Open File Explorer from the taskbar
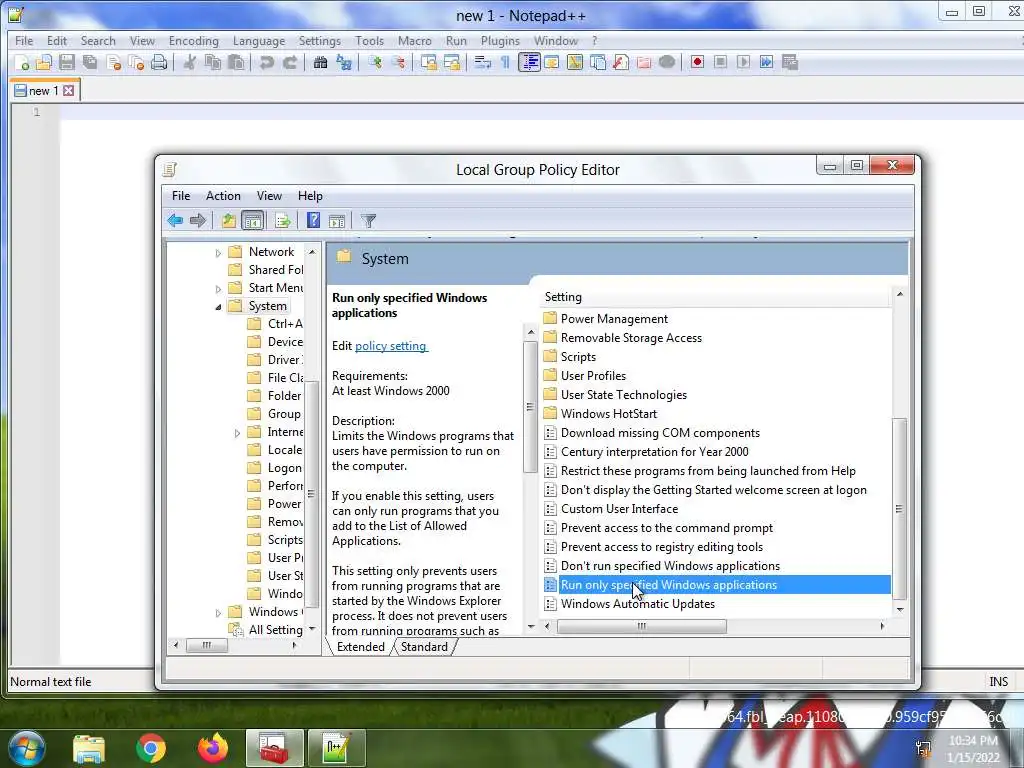 coord(89,749)
